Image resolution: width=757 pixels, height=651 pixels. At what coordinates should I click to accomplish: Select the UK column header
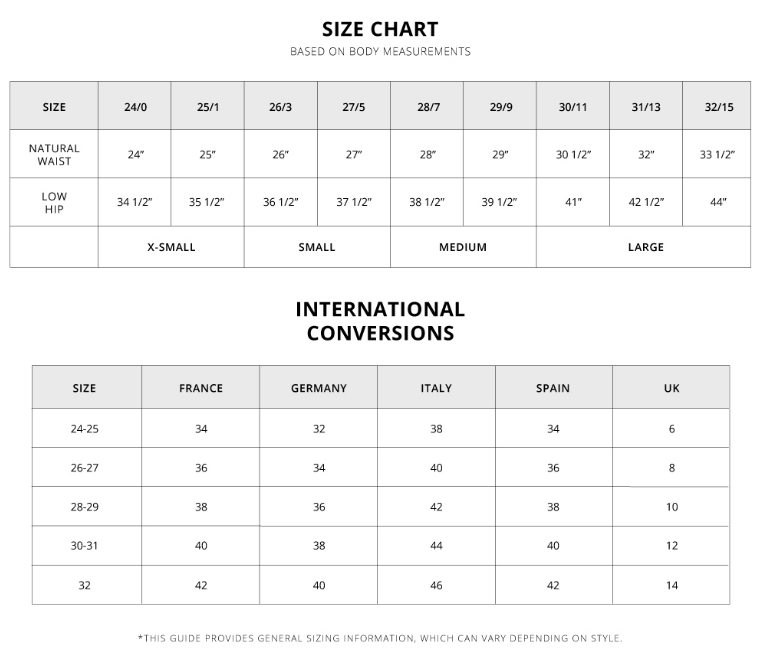[x=671, y=388]
